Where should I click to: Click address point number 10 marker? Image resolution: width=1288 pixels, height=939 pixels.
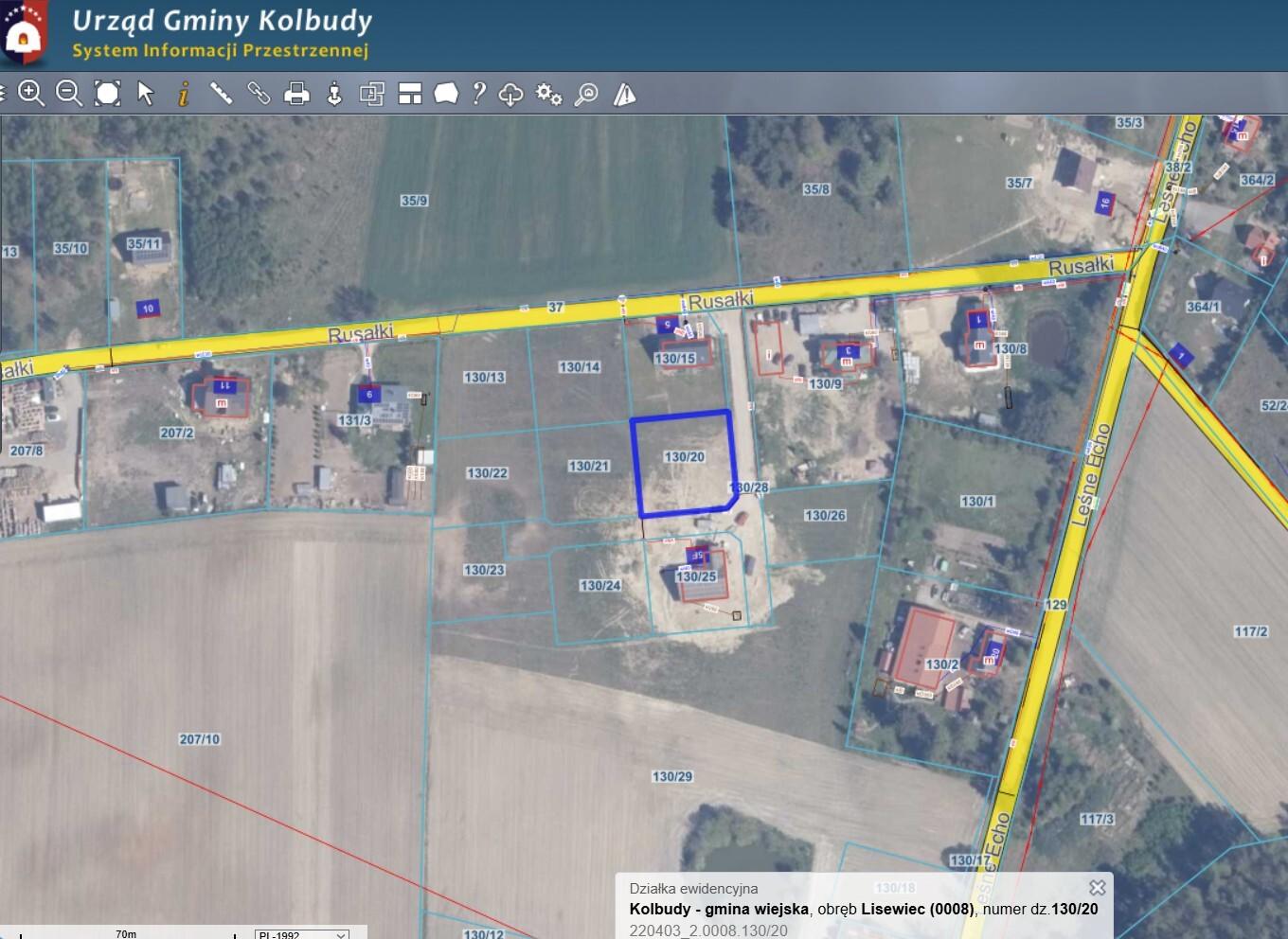pos(147,309)
